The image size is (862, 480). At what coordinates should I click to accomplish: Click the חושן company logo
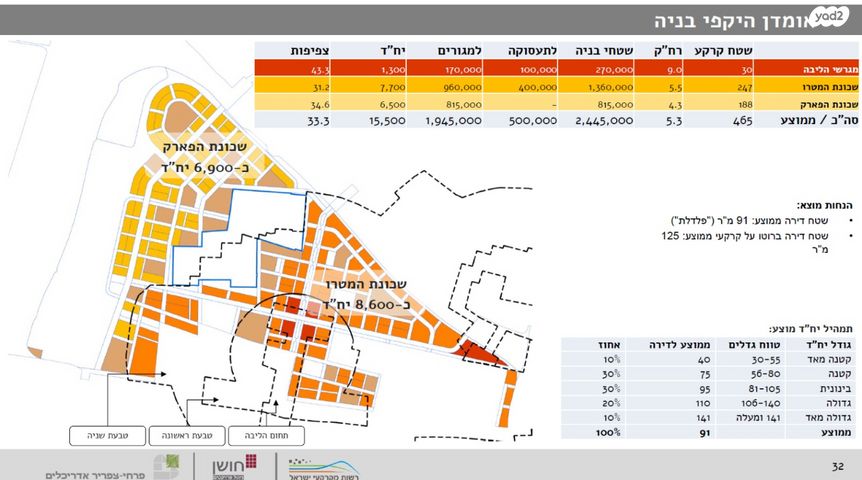[x=235, y=465]
